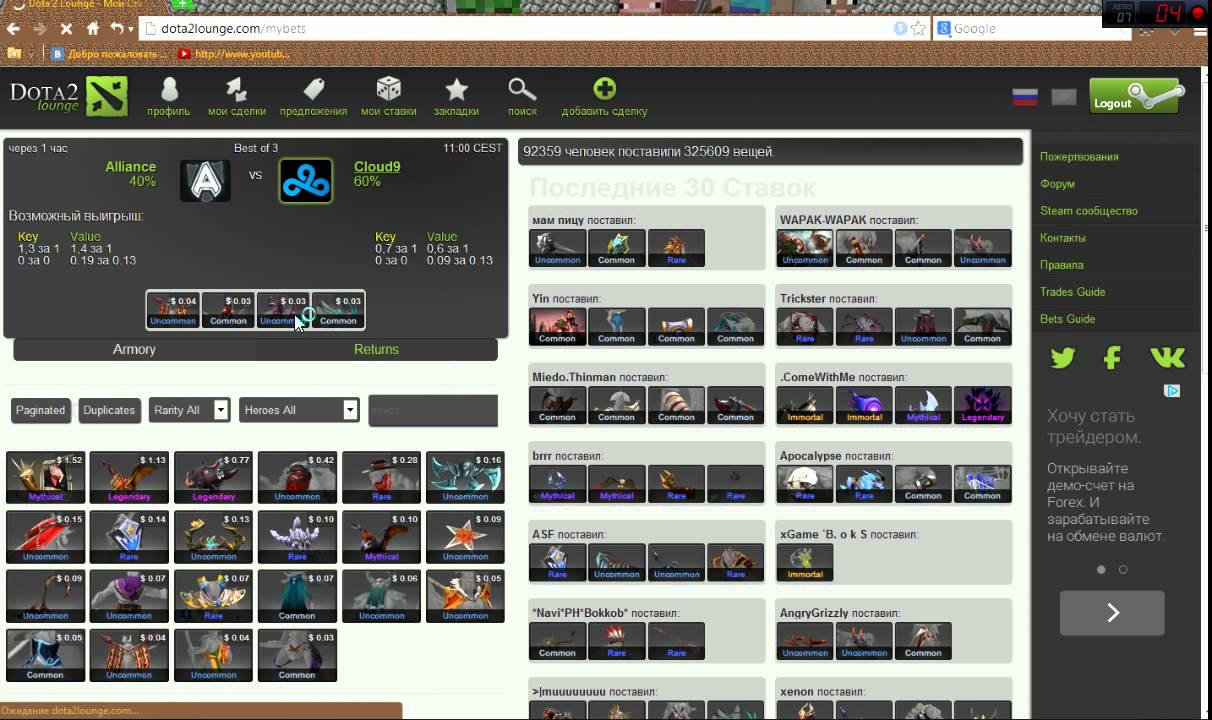Screen dimensions: 1212x720
Task: Click the ad's next arrow button
Action: point(1112,613)
